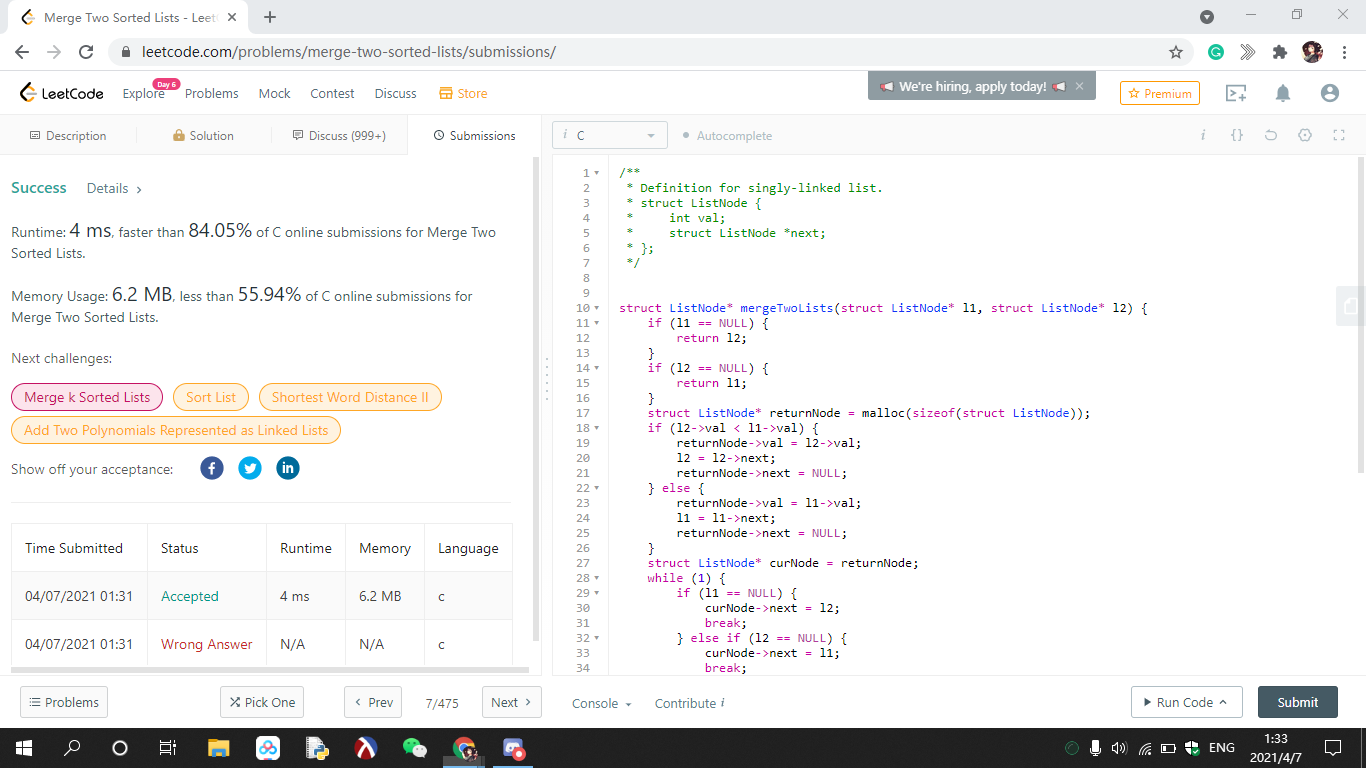
Task: Collapse code fold at line 22
Action: click(597, 488)
